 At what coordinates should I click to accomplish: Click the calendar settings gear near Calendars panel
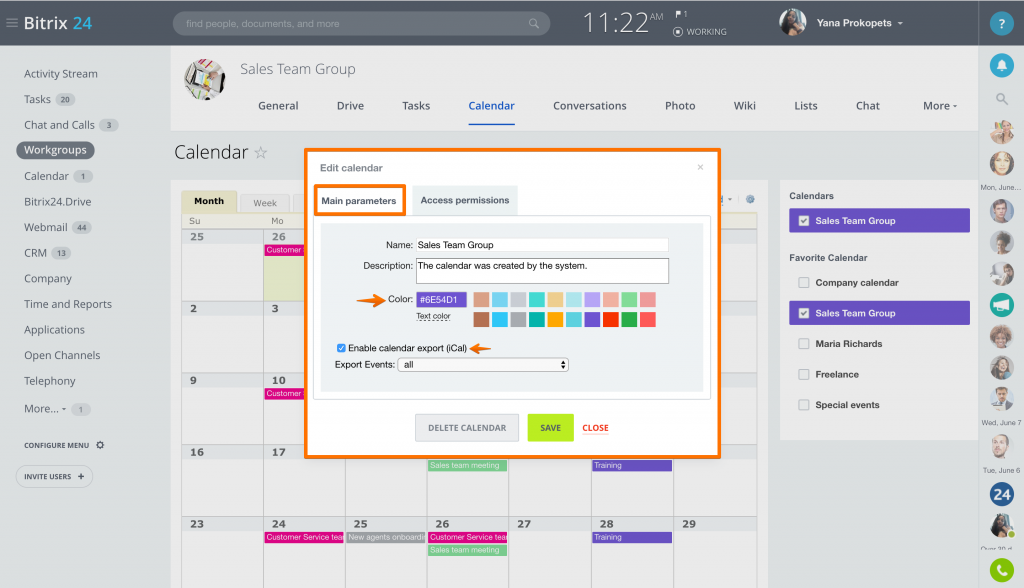pos(750,199)
